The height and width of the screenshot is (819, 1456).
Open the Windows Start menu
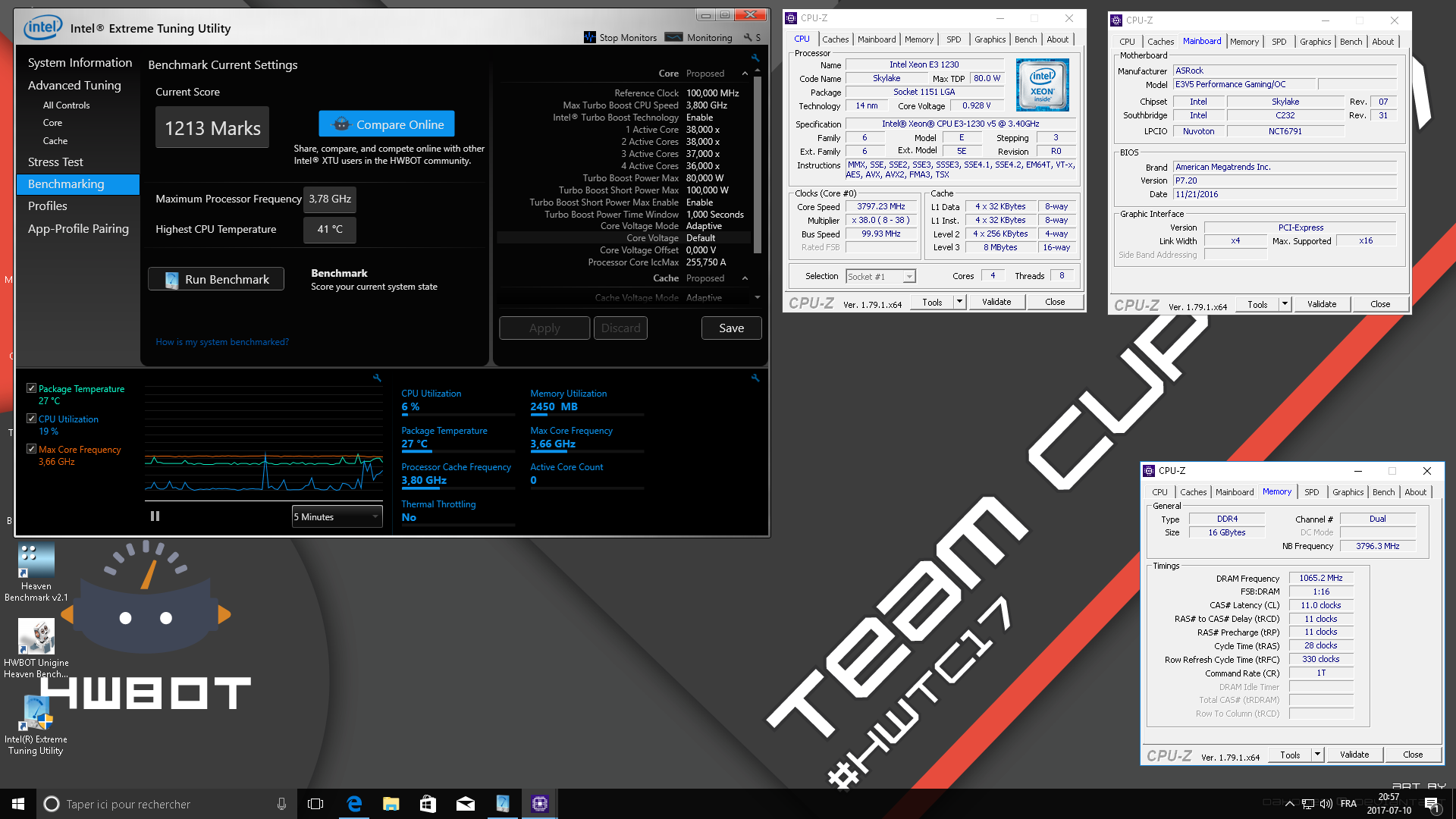(x=18, y=804)
